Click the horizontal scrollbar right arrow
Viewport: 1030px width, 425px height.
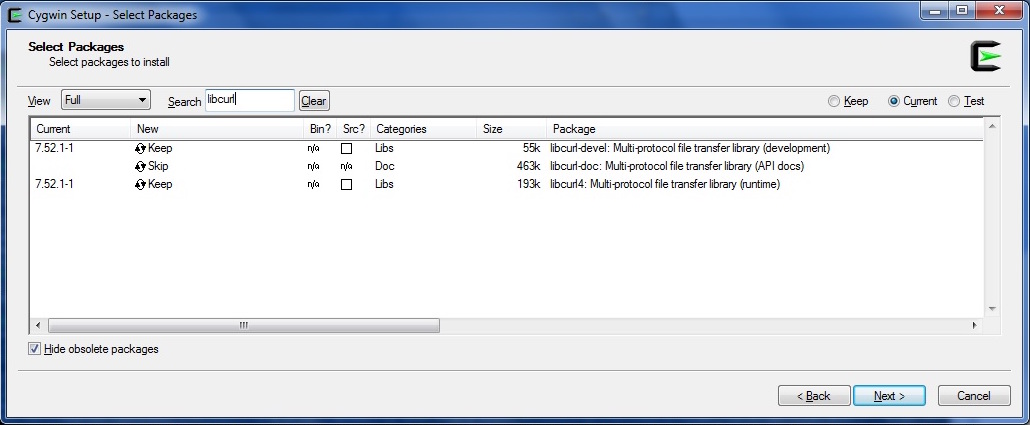point(974,325)
